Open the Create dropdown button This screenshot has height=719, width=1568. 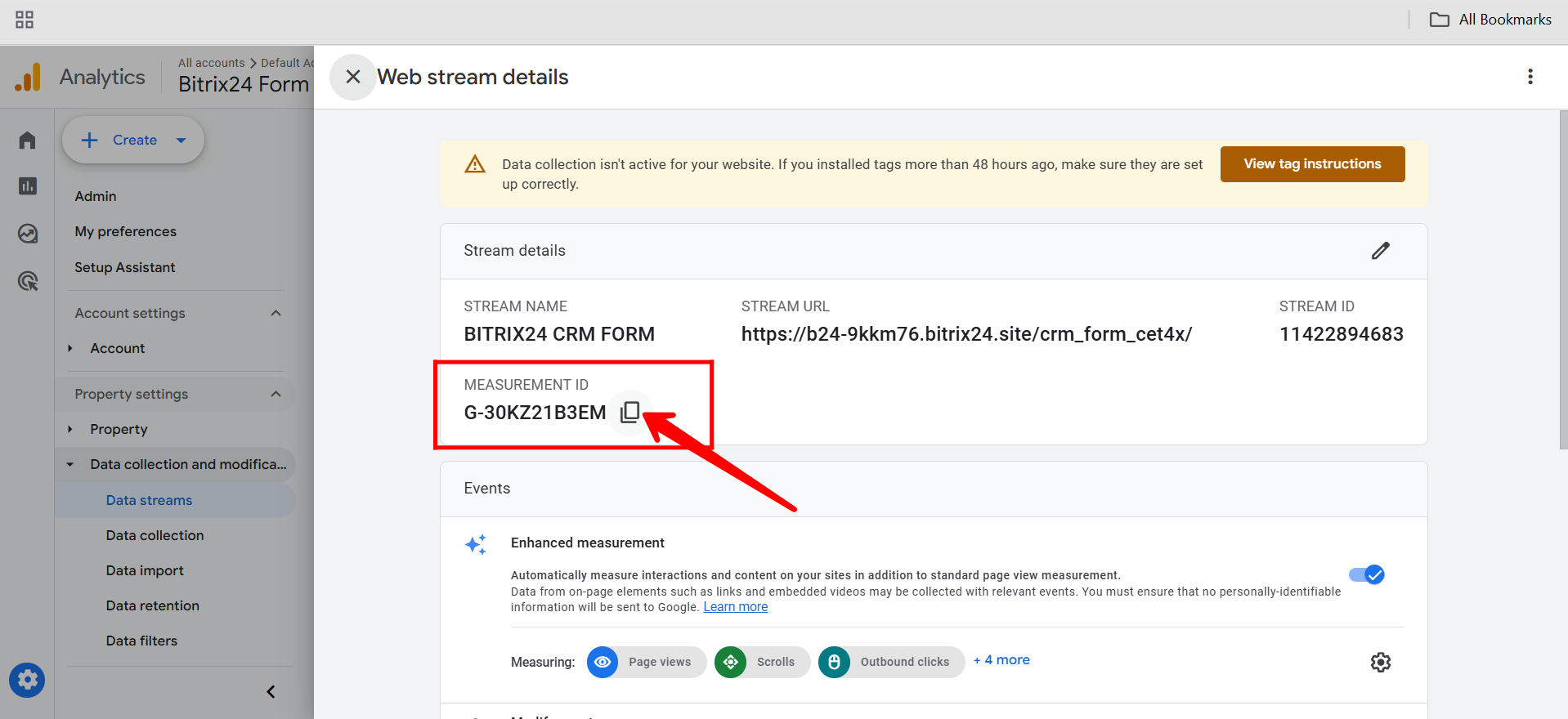point(133,141)
